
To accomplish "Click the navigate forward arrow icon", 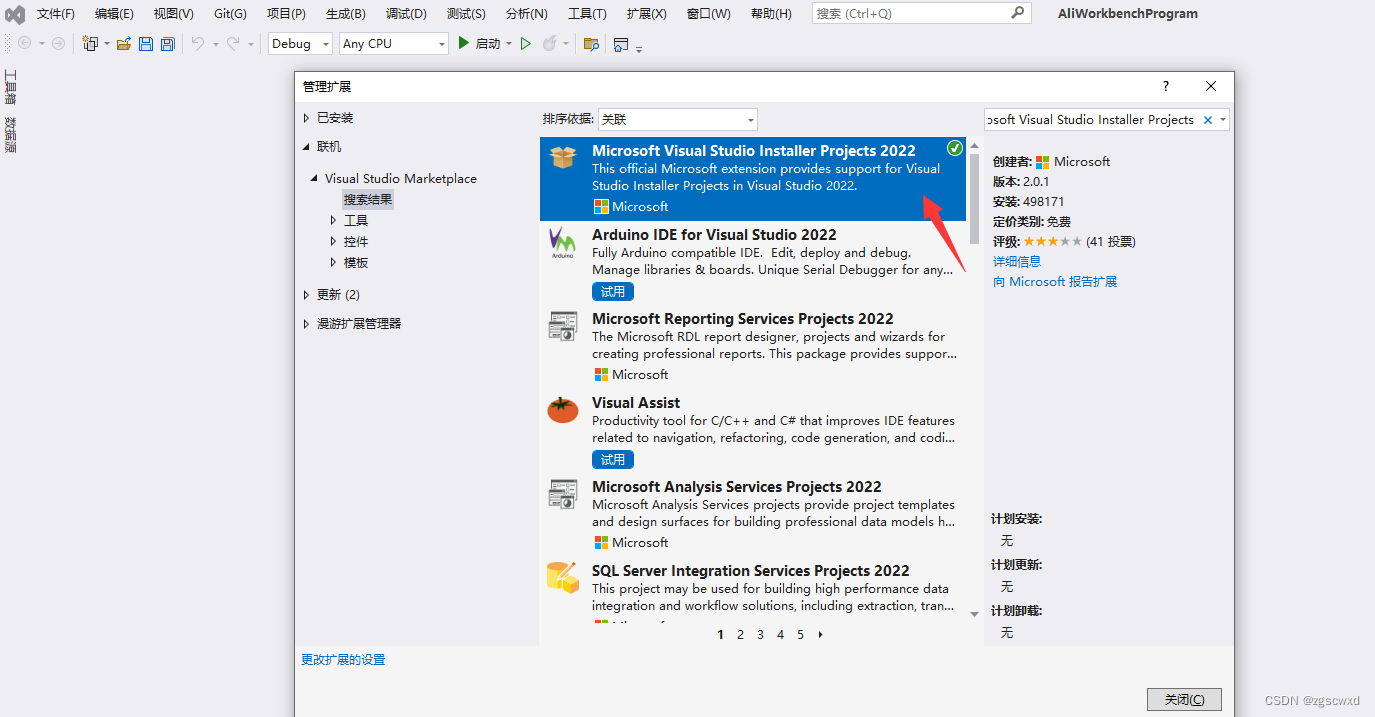I will [58, 44].
